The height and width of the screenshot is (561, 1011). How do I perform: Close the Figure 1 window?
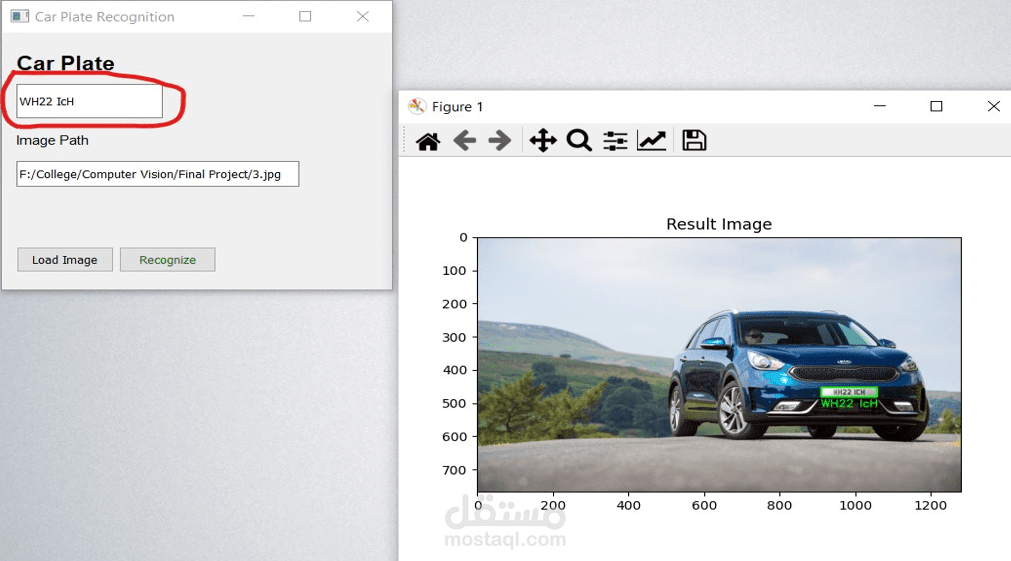[994, 106]
